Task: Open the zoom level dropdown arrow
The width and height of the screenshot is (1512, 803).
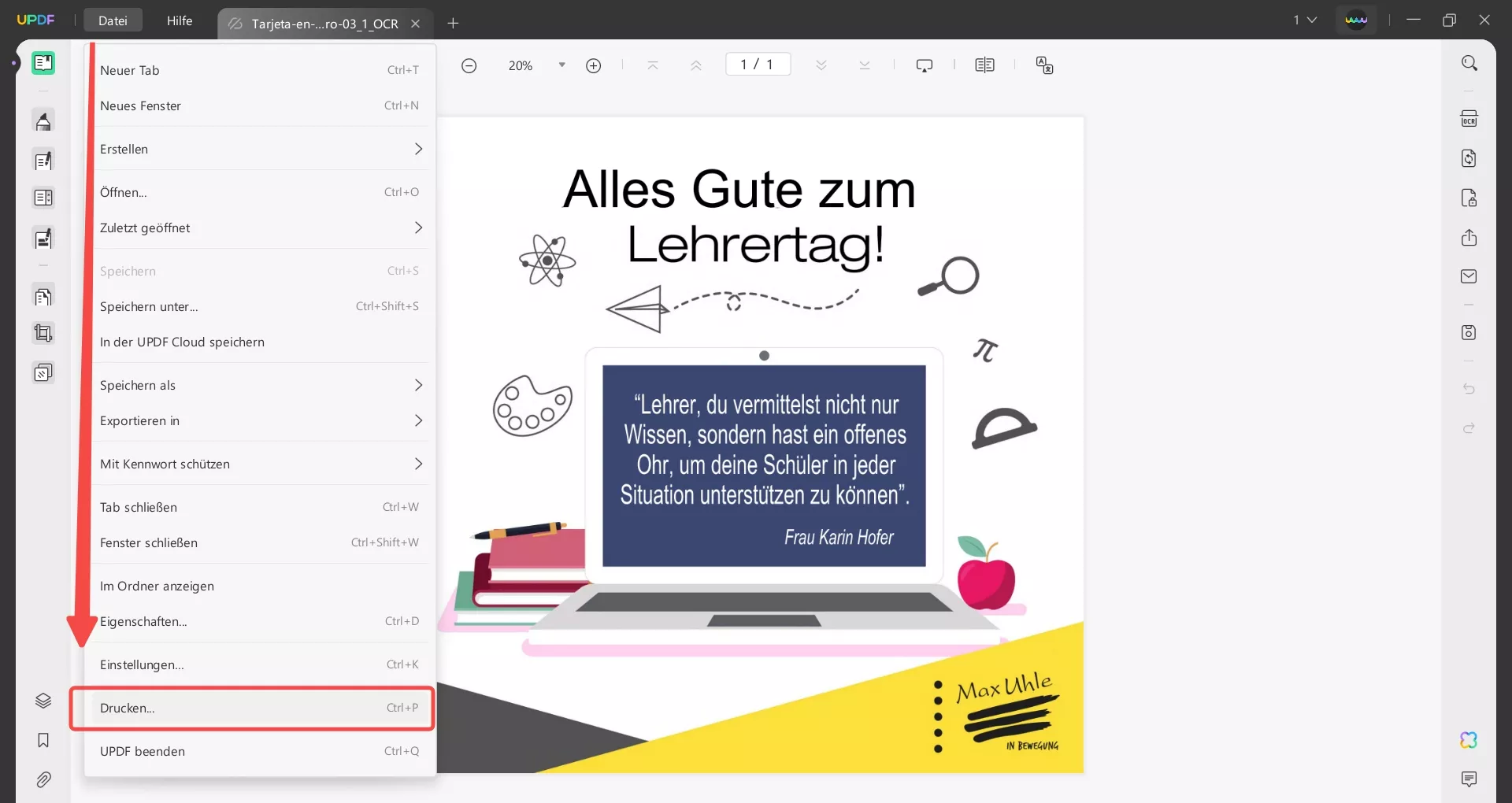Action: 562,65
